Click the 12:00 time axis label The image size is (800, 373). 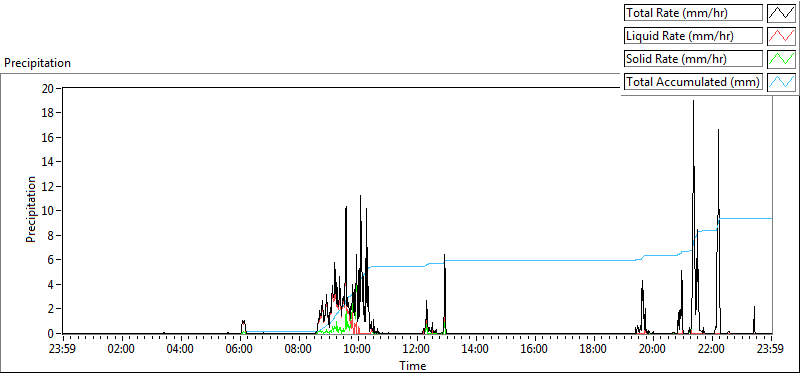tap(417, 350)
